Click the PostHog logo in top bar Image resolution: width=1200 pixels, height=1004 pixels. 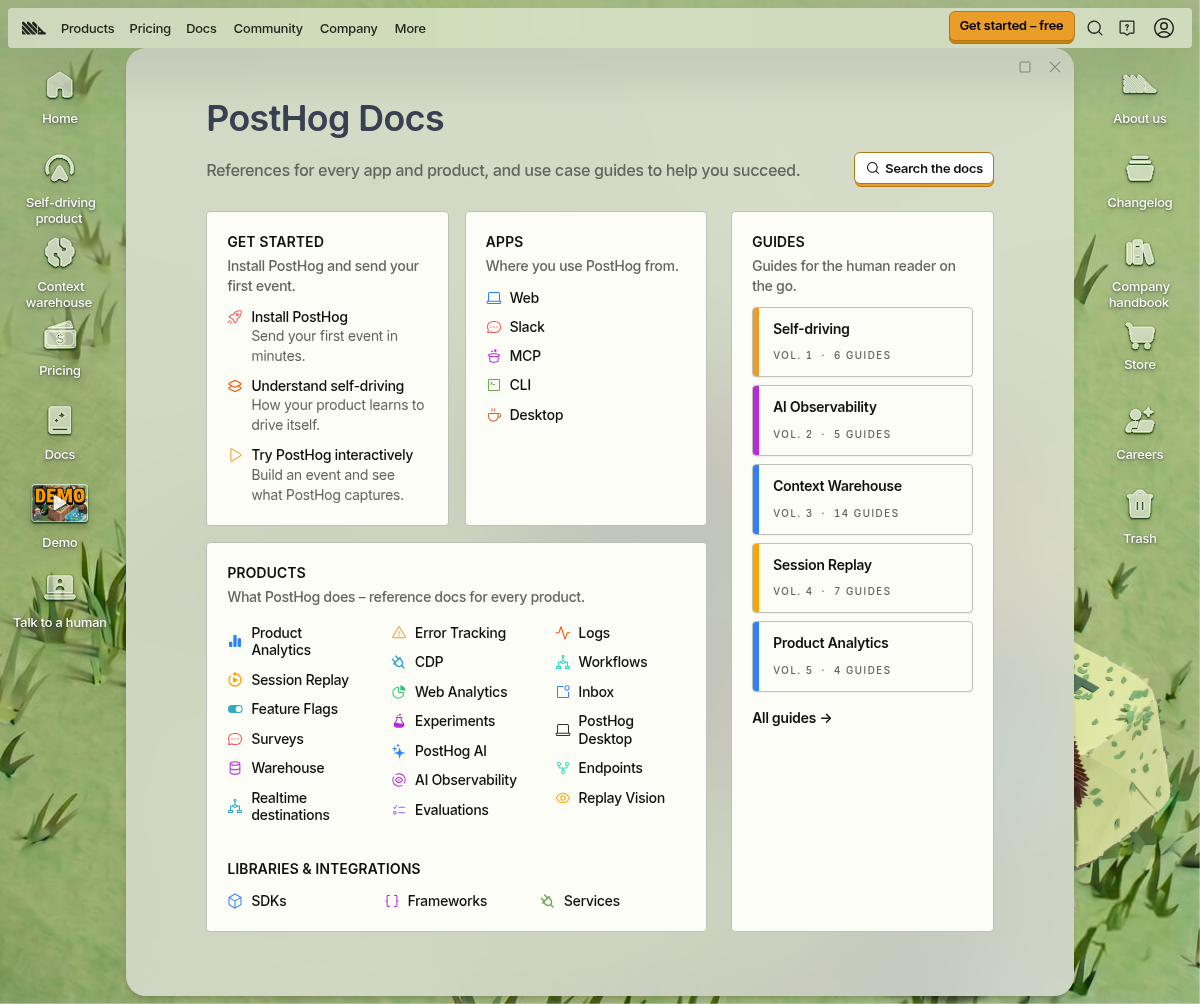click(x=34, y=28)
